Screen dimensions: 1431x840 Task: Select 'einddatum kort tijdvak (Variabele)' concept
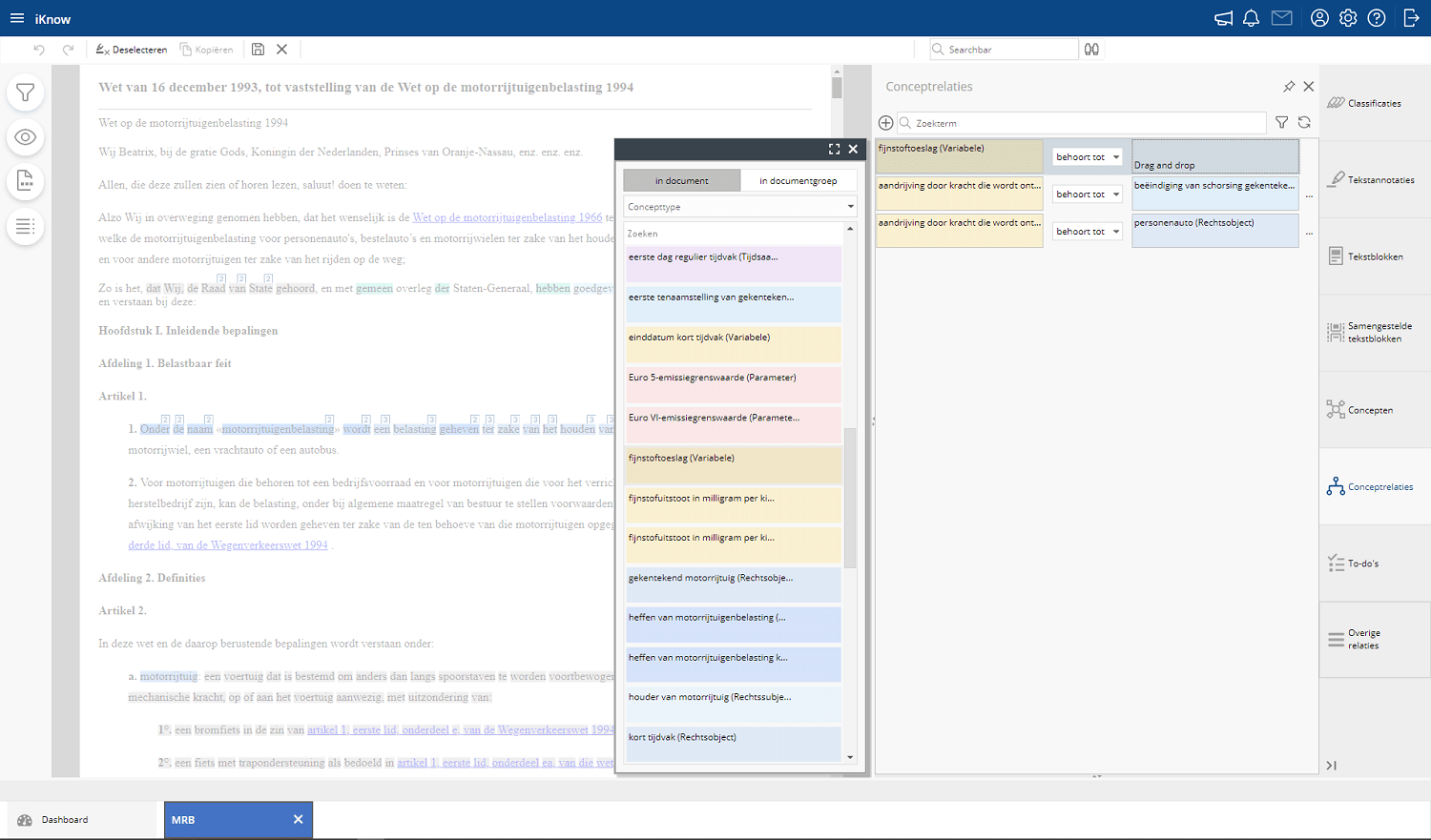734,344
